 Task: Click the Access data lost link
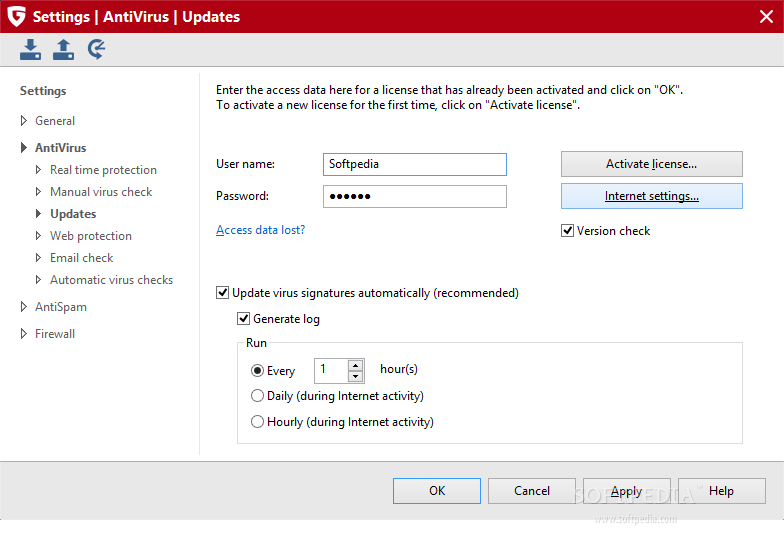260,230
